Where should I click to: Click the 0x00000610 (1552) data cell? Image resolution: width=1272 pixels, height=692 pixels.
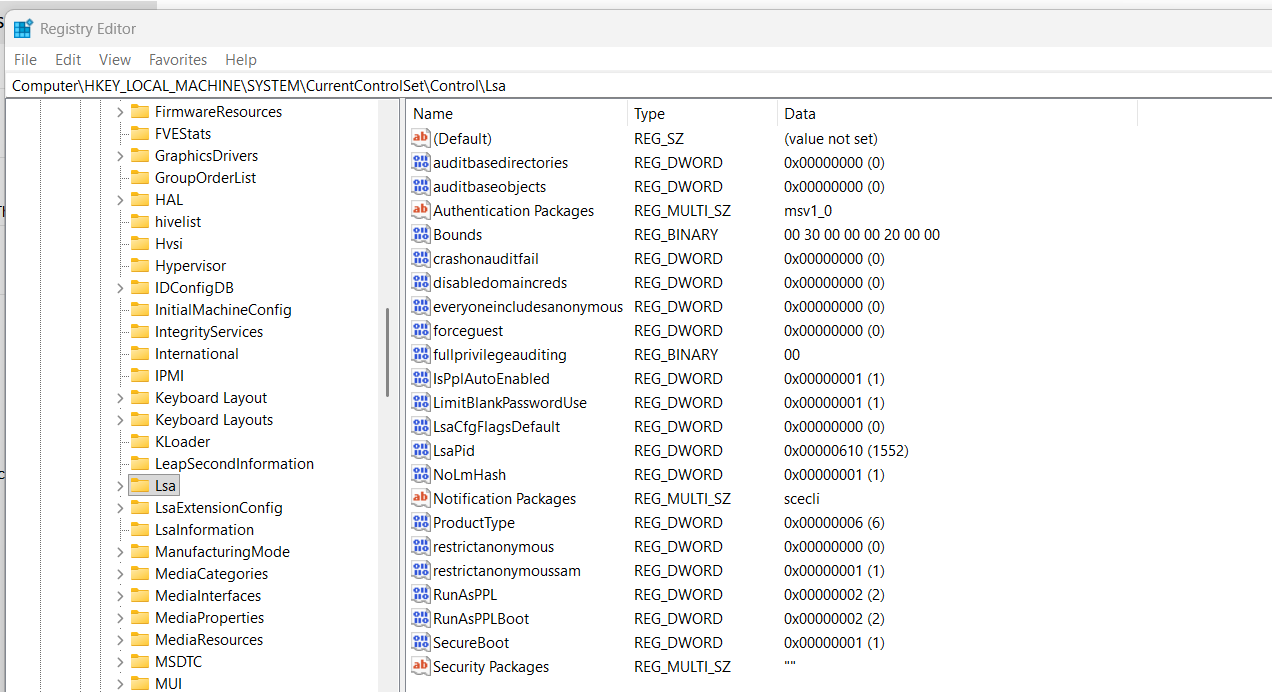(846, 451)
